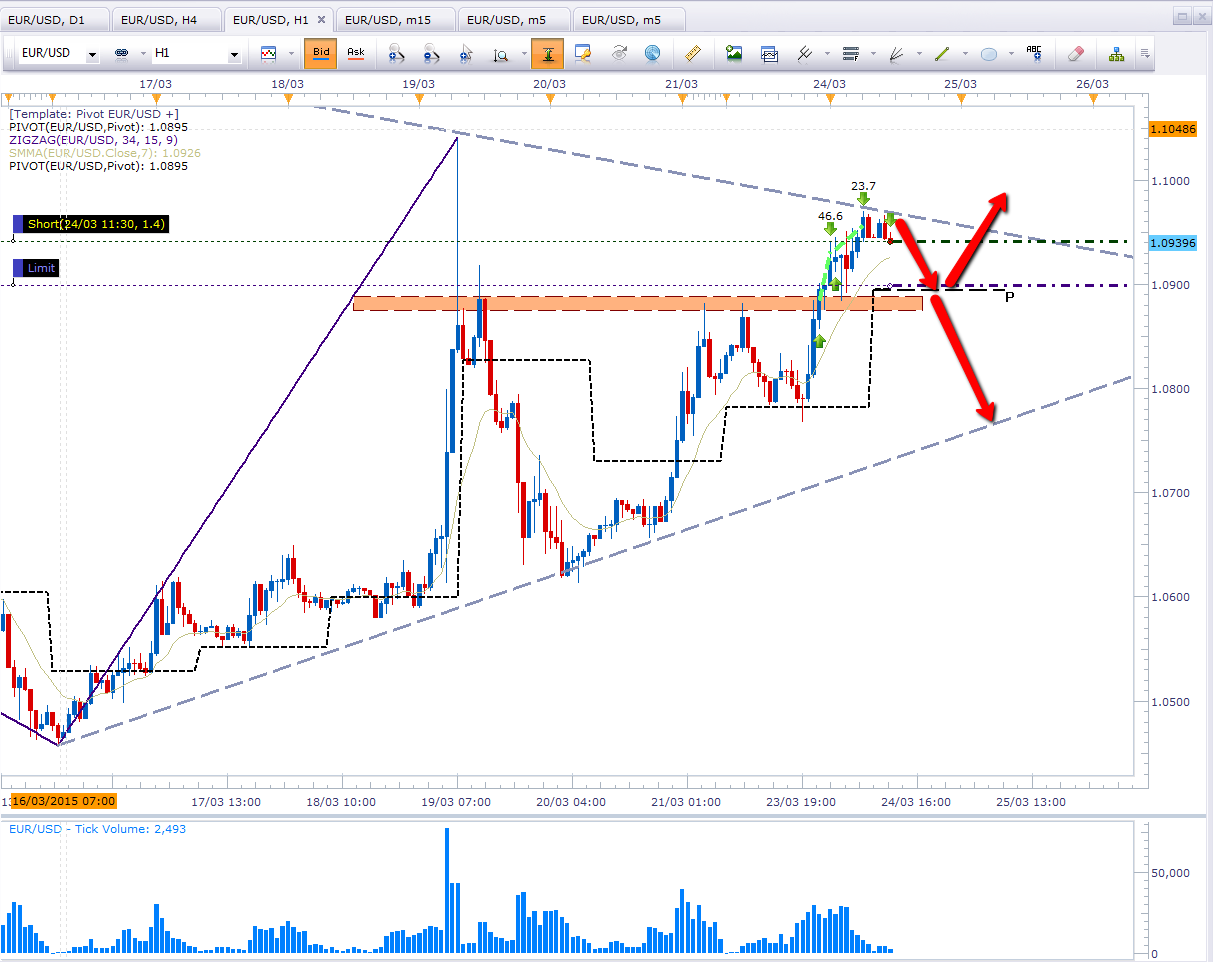Viewport: 1213px width, 962px height.
Task: Open the ABC text label tool
Action: tap(1035, 52)
